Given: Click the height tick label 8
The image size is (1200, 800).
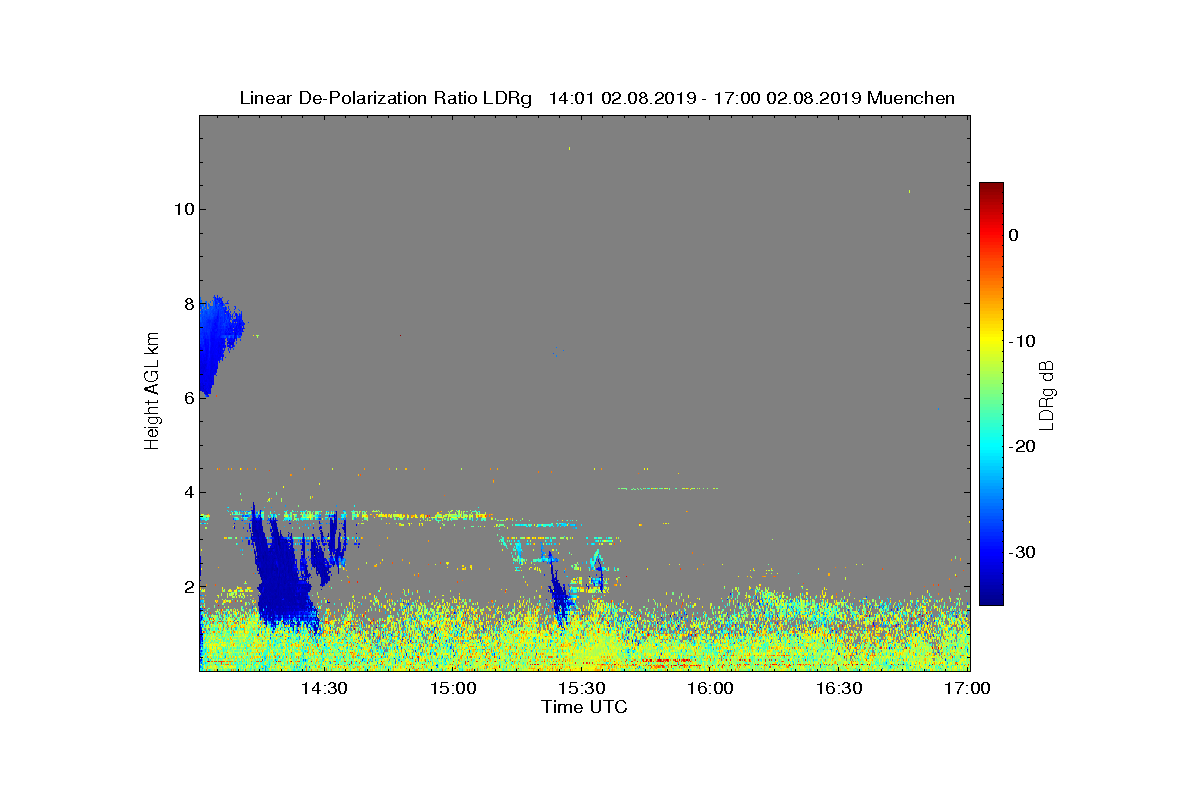Looking at the screenshot, I should coord(187,304).
